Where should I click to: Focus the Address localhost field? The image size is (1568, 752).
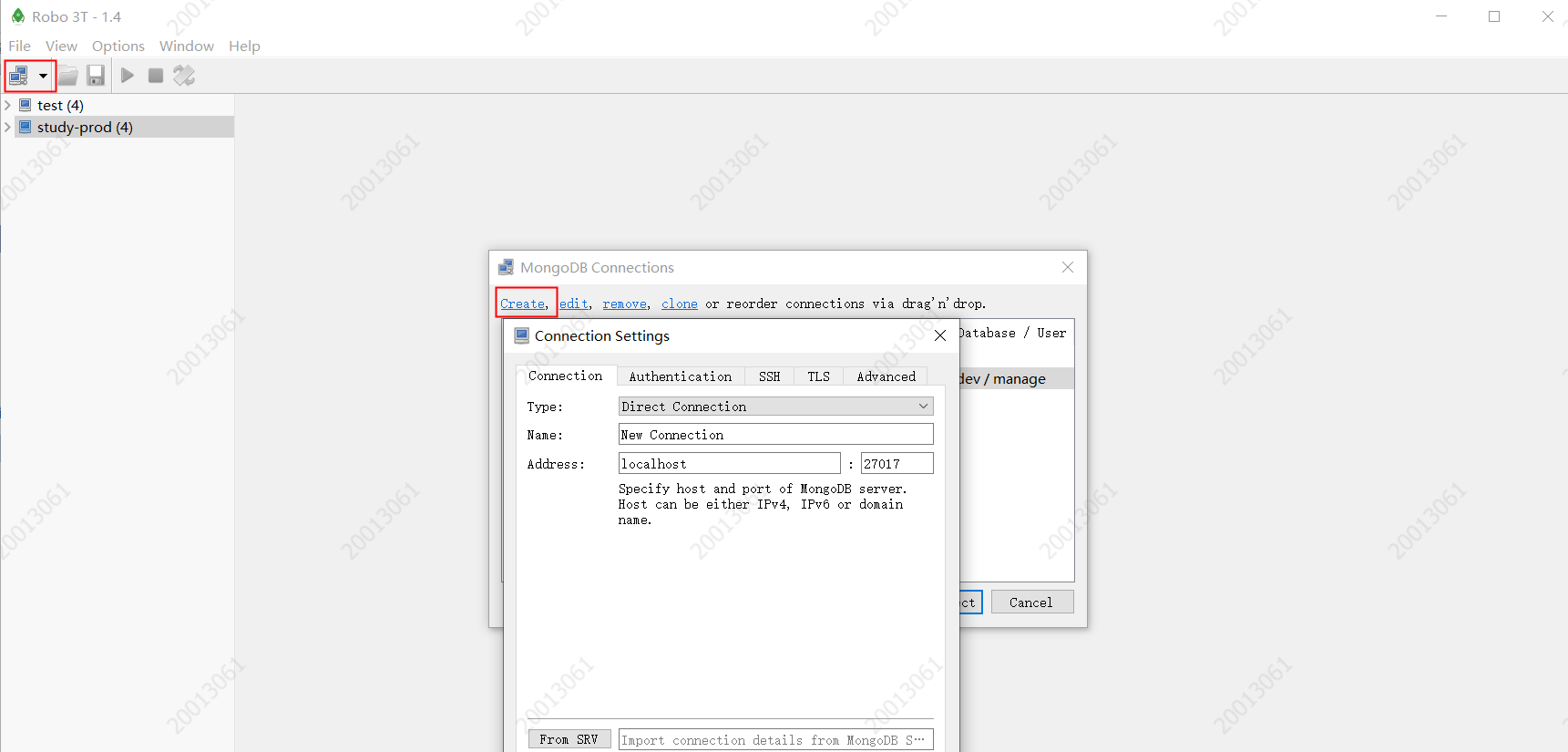730,464
